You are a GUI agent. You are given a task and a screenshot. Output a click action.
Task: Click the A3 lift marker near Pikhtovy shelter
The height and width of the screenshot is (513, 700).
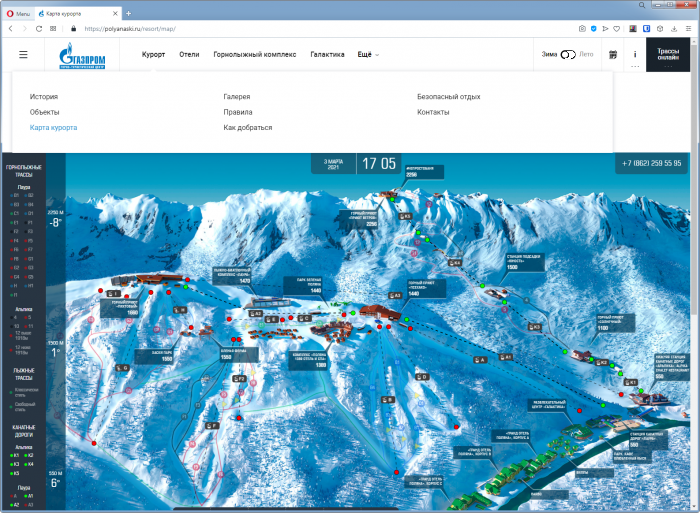tap(395, 295)
